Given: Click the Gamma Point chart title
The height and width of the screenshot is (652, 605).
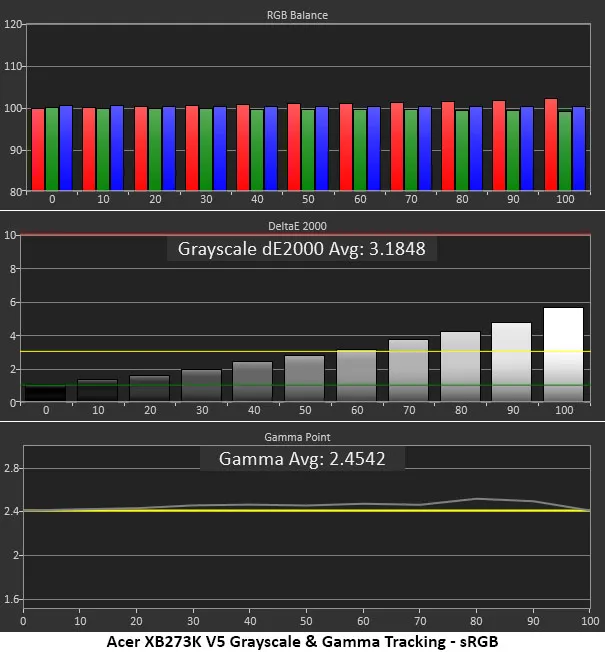Looking at the screenshot, I should tap(303, 436).
